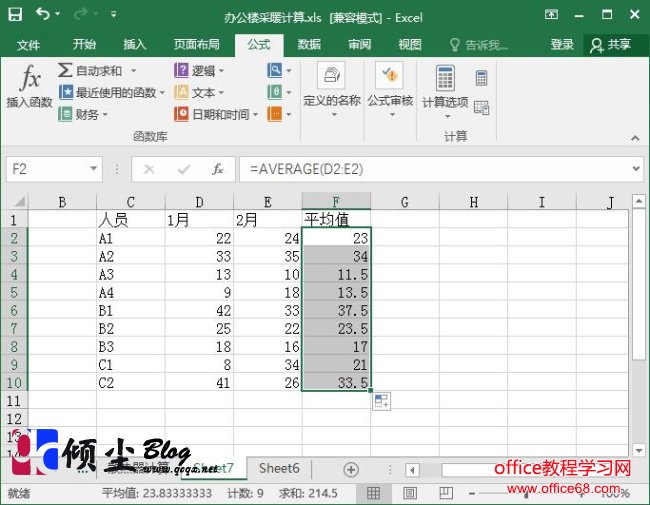Open the math and trig functions icon
650x505 pixels.
point(279,92)
